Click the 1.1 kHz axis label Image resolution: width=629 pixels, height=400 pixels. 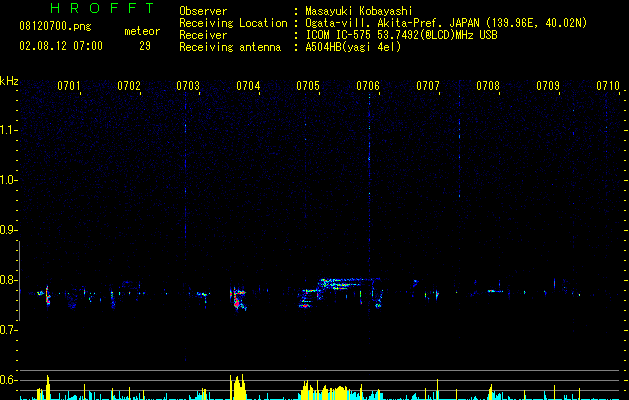9,130
